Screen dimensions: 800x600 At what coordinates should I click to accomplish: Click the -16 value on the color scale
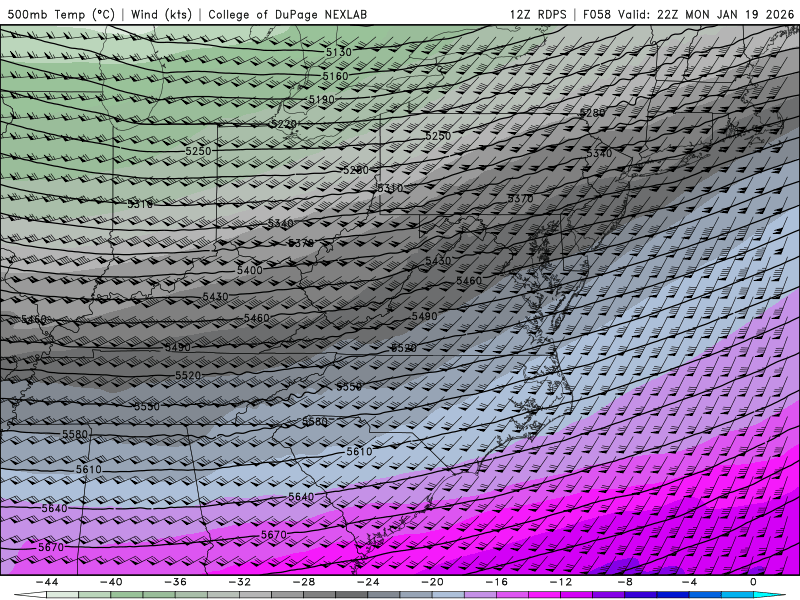click(497, 582)
